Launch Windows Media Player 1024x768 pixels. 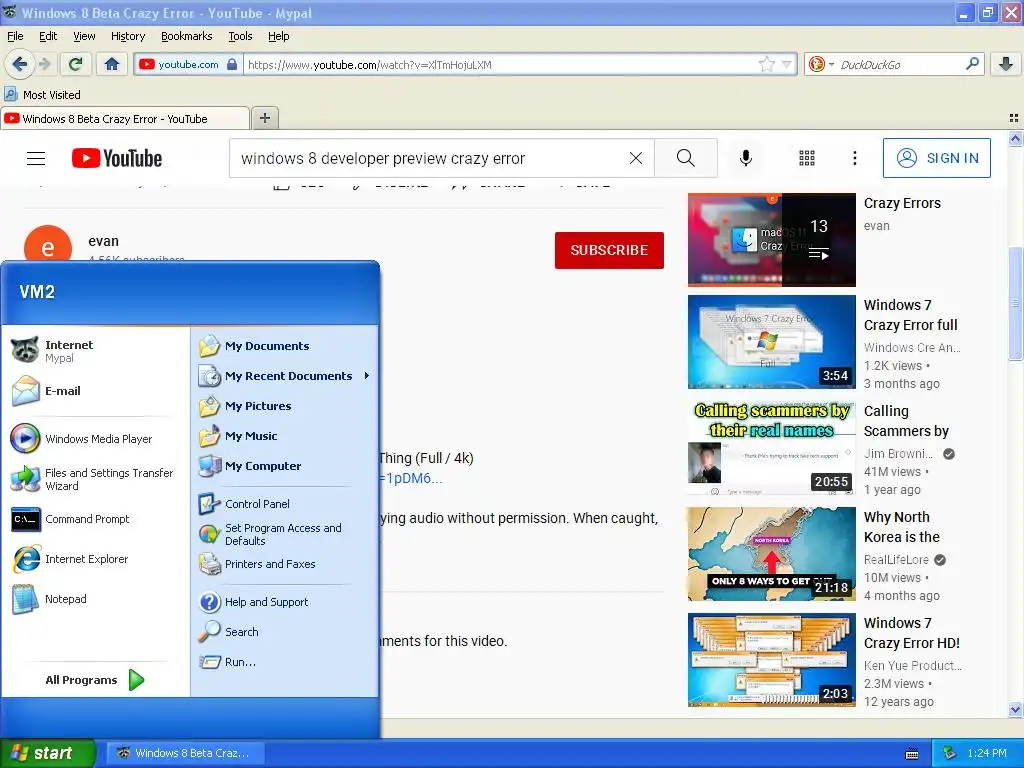[94, 439]
